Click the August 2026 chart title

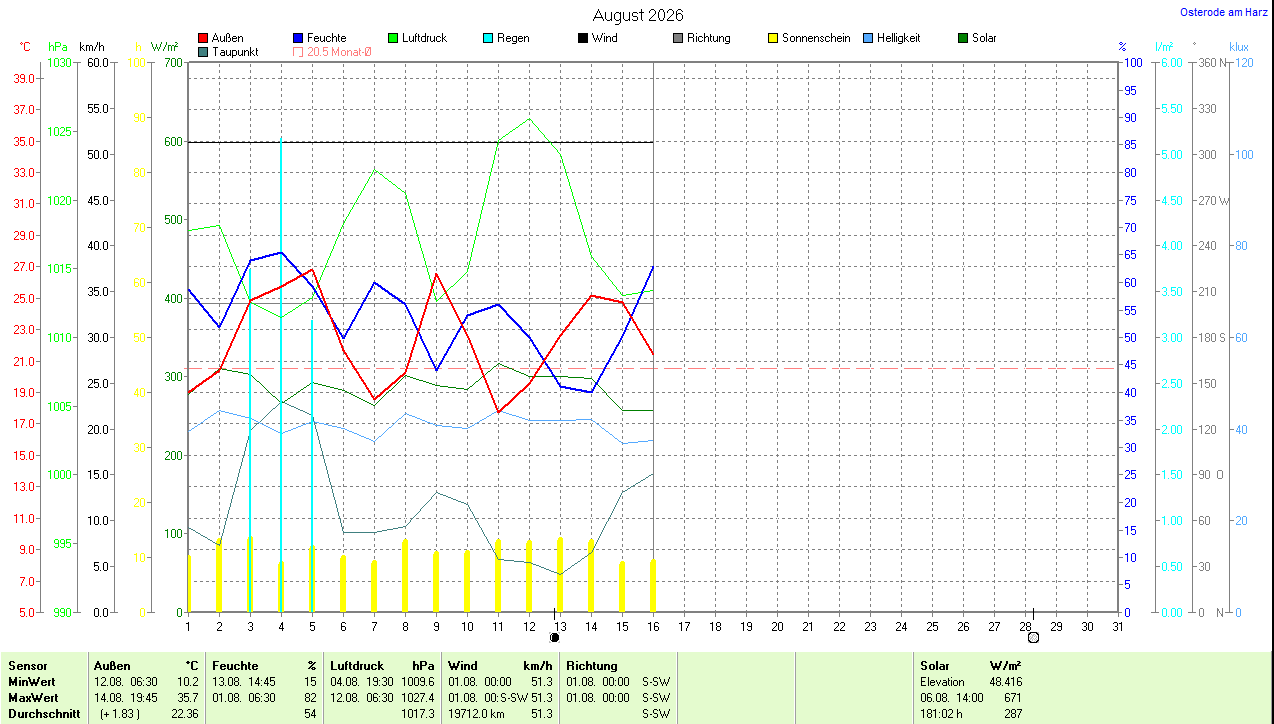pos(638,15)
